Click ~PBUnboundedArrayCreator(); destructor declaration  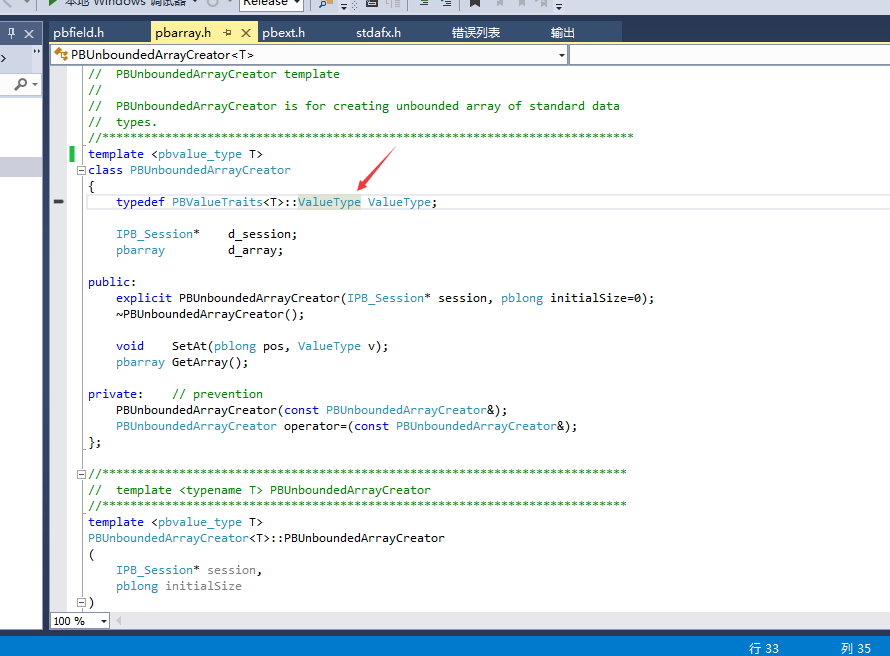pos(210,314)
